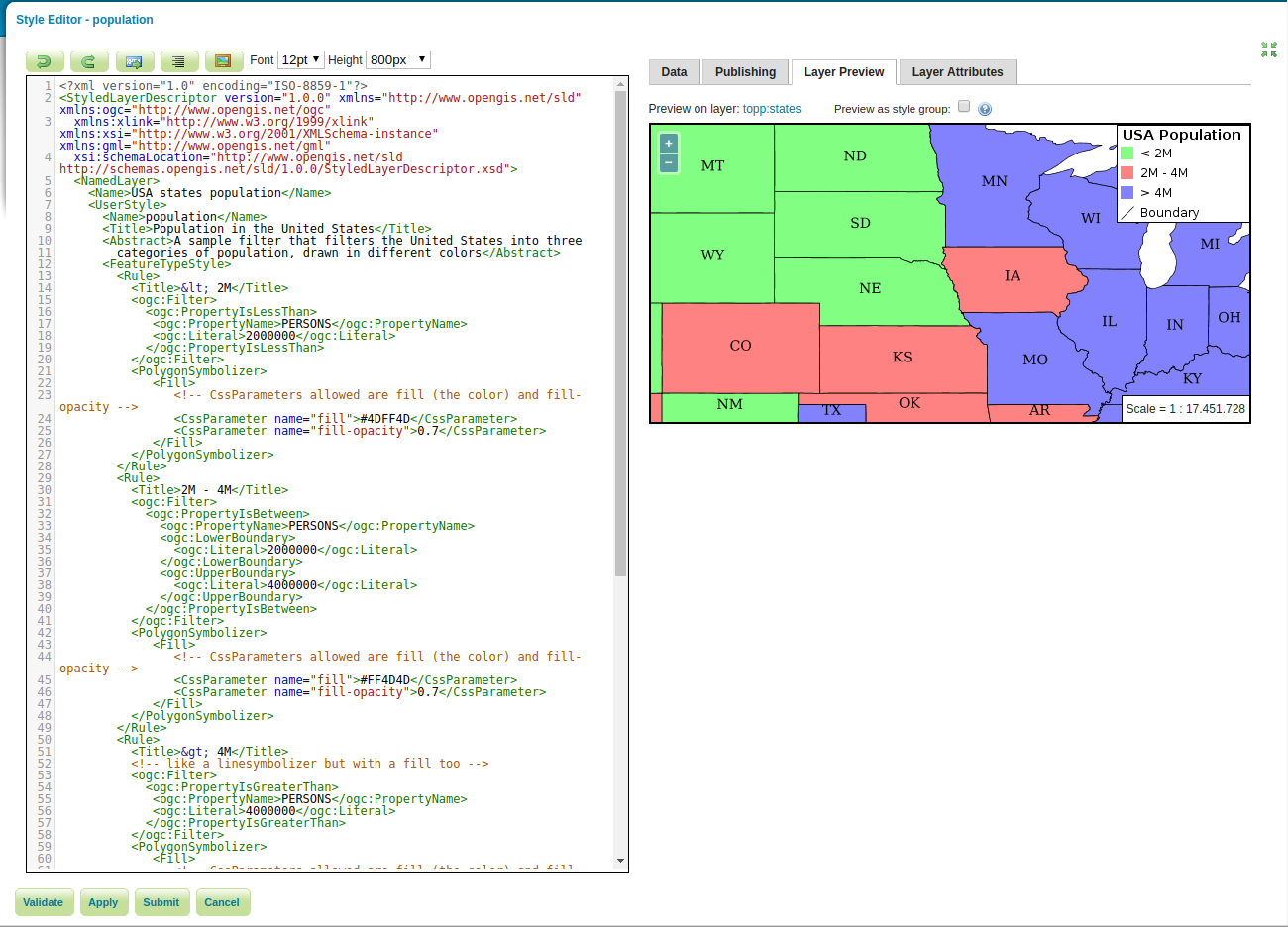Click the Boundary line legend symbol
The image size is (1288, 927).
[x=1127, y=213]
